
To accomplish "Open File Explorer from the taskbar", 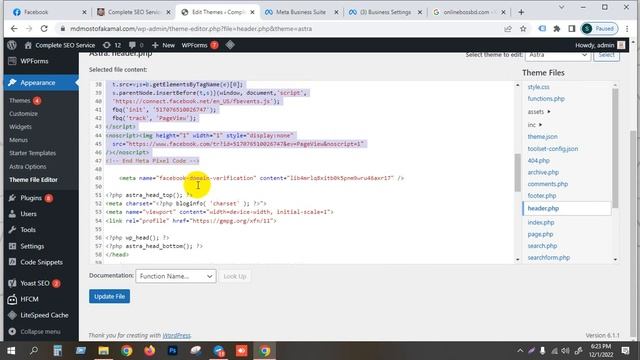I will click(x=103, y=351).
